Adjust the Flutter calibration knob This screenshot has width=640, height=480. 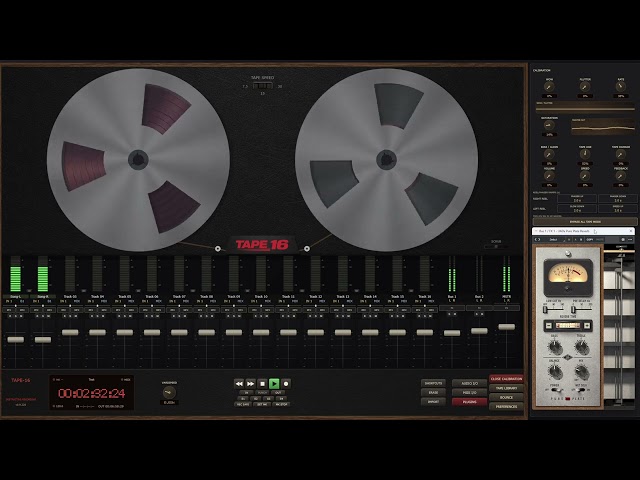585,87
